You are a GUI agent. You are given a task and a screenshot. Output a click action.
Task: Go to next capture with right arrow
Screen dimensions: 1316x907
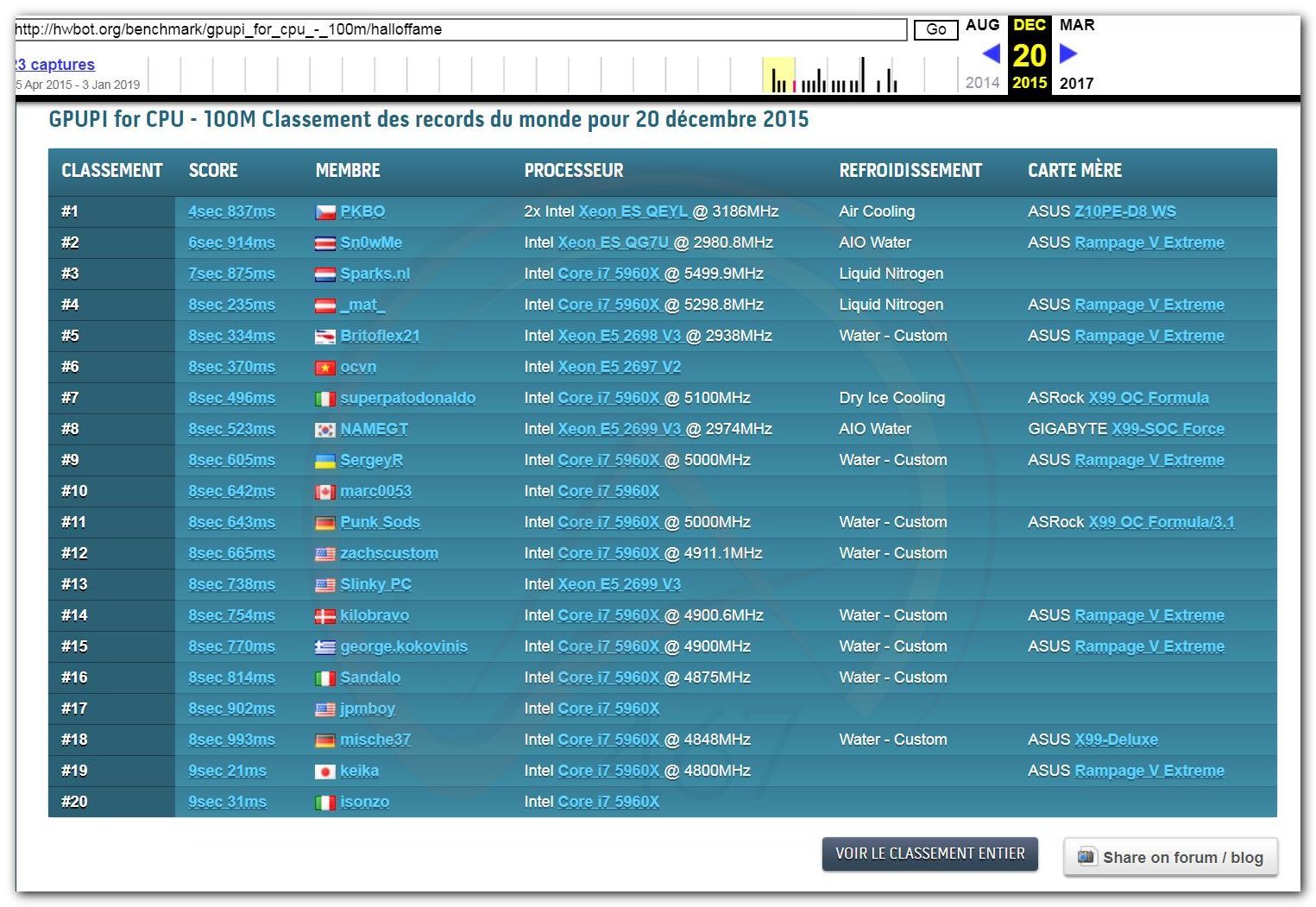coord(1068,54)
